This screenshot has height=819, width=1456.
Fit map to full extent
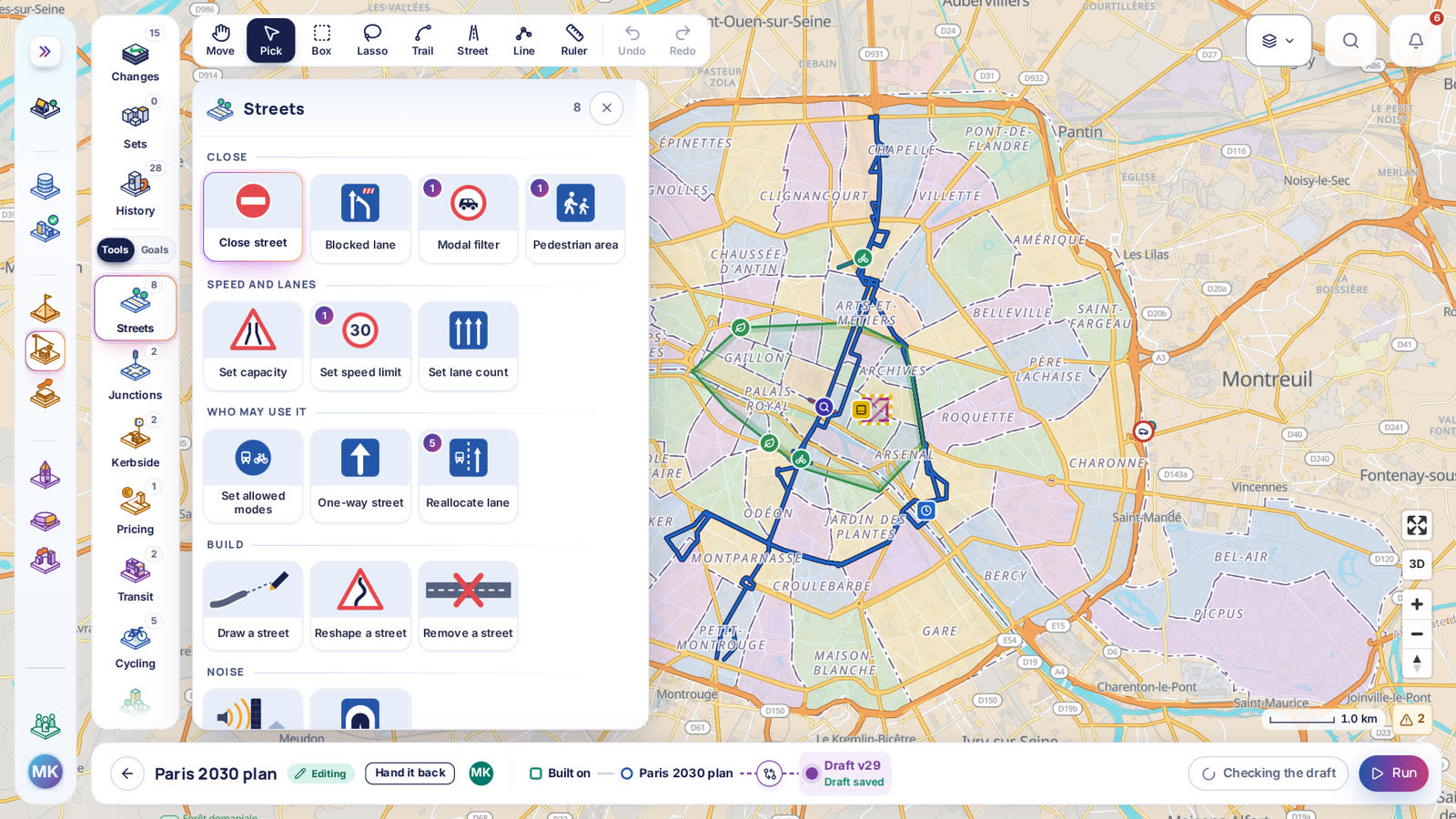point(1417,525)
